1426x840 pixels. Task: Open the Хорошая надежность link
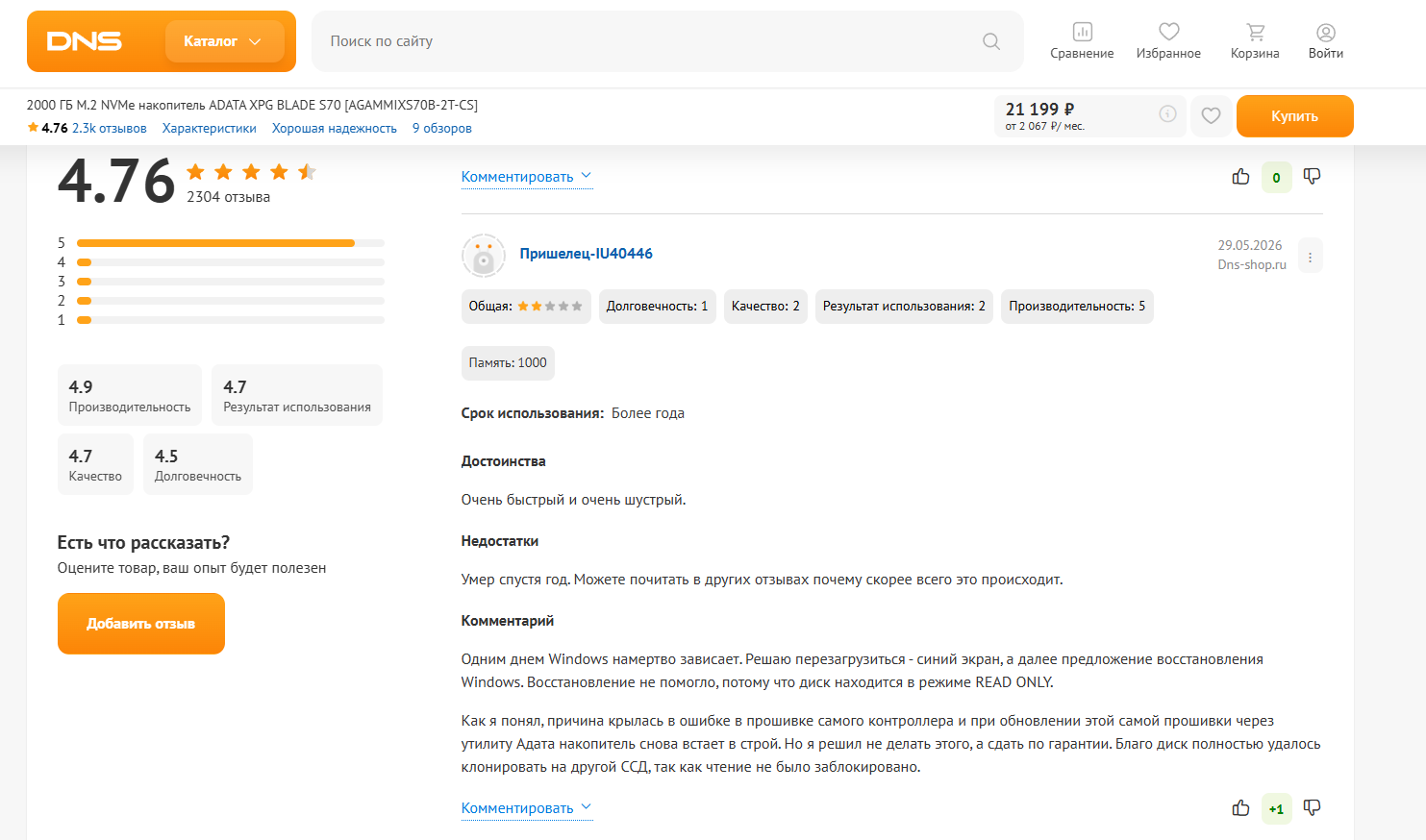coord(334,128)
